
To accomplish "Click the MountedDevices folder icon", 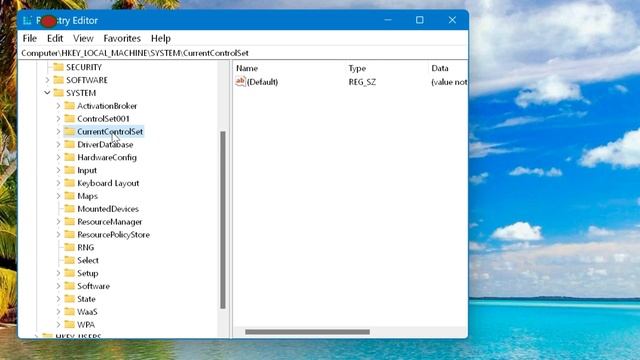I will (x=70, y=209).
